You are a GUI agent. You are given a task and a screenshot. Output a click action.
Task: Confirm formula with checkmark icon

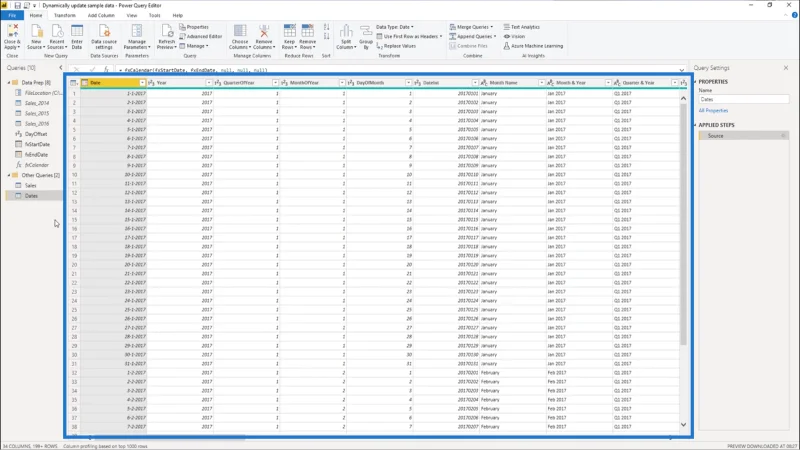(92, 69)
